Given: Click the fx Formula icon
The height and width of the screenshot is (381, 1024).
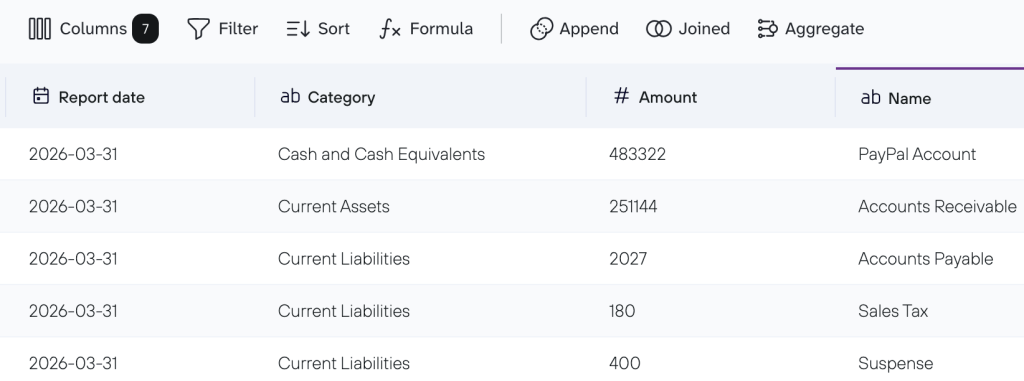Looking at the screenshot, I should [x=390, y=29].
